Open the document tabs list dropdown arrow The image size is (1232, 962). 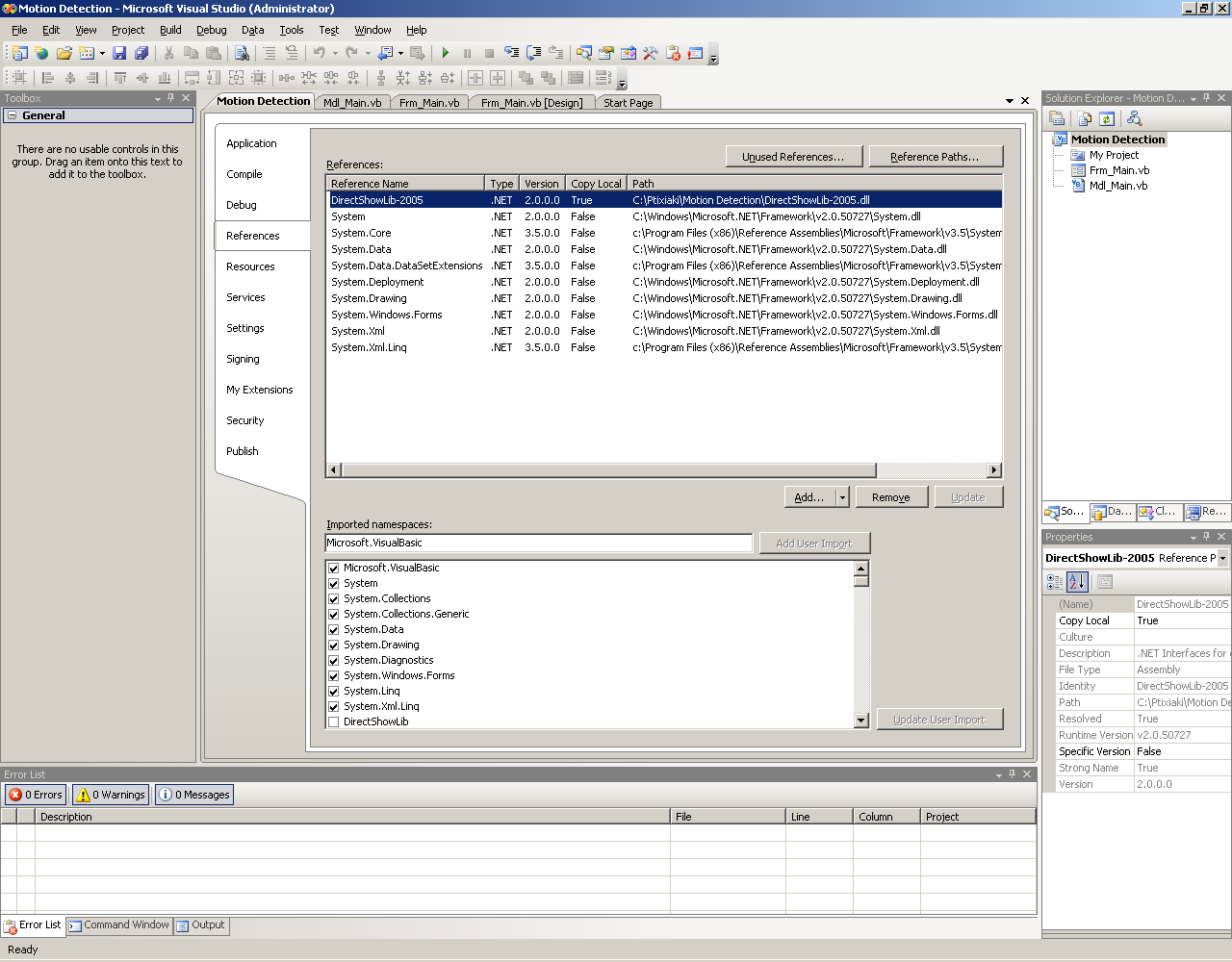coord(1010,101)
